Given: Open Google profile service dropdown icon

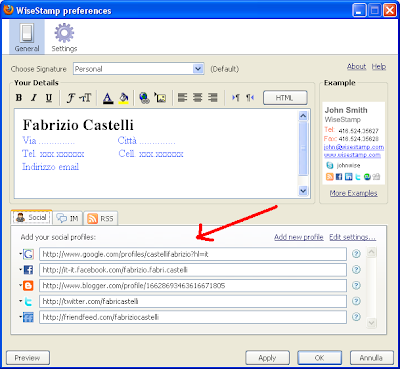Looking at the screenshot, I should (x=27, y=254).
